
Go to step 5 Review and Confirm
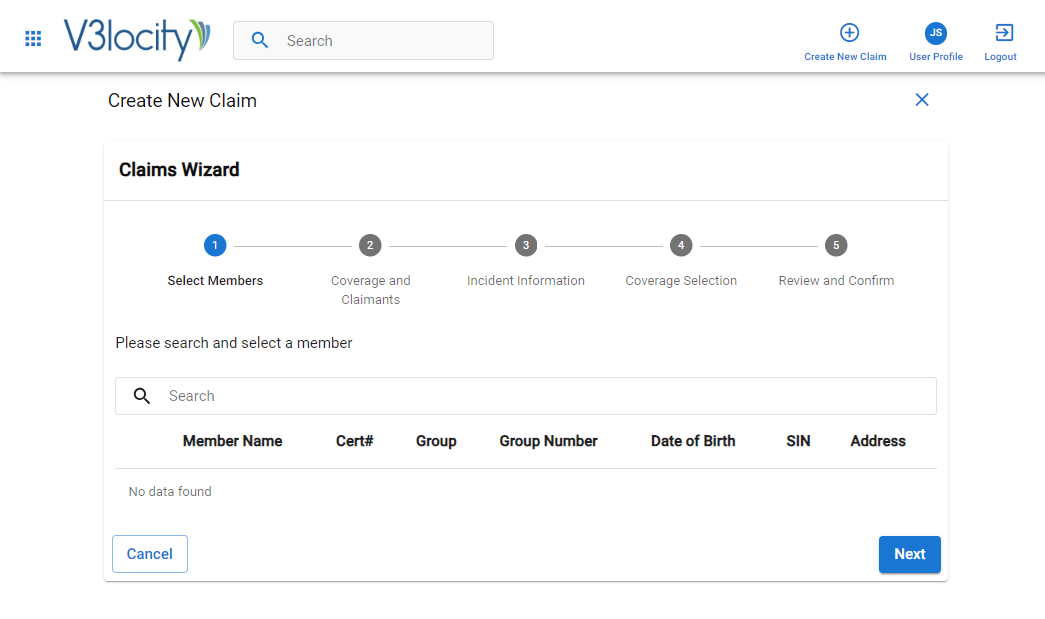(836, 246)
